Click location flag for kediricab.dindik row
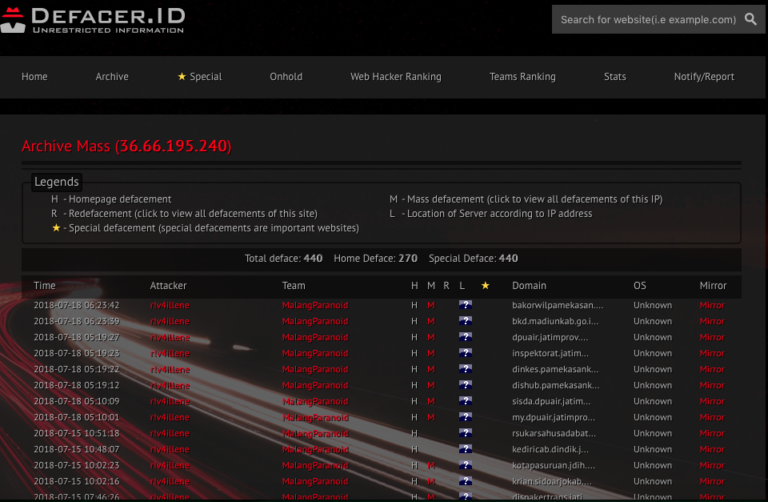Viewport: 768px width, 502px height. tap(465, 449)
